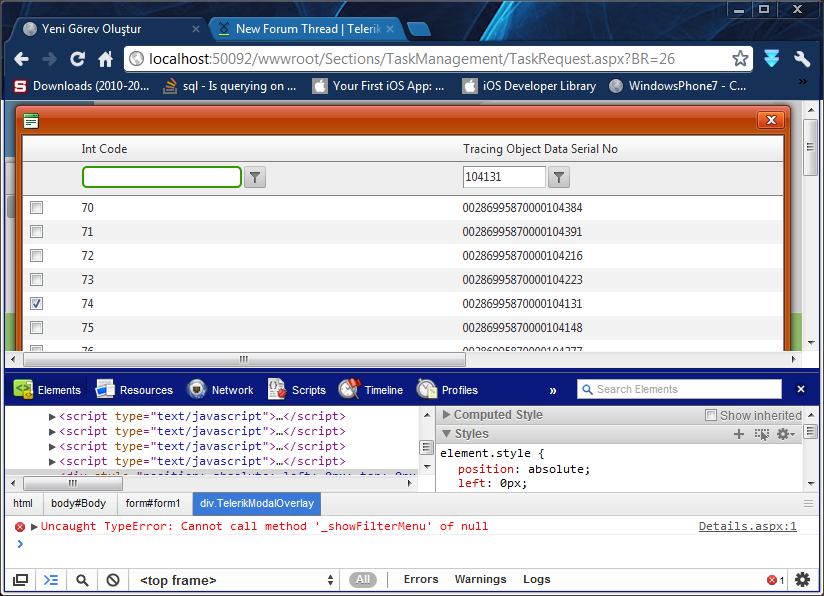The image size is (824, 596).
Task: Click the Int Code filter input
Action: (162, 177)
